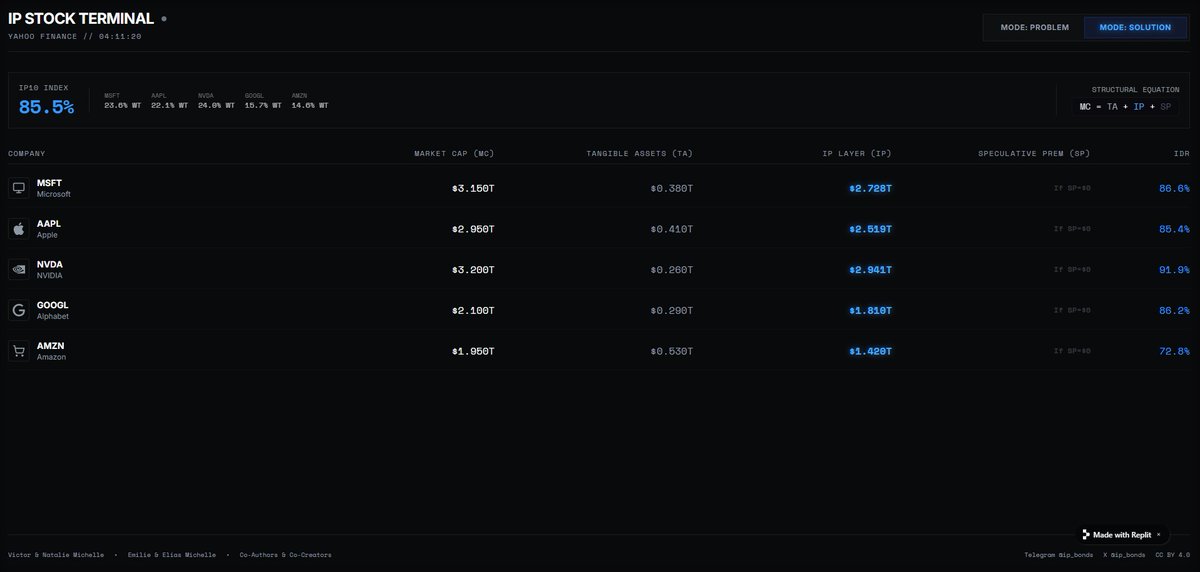Click tangible assets value $0.530T

click(x=672, y=351)
